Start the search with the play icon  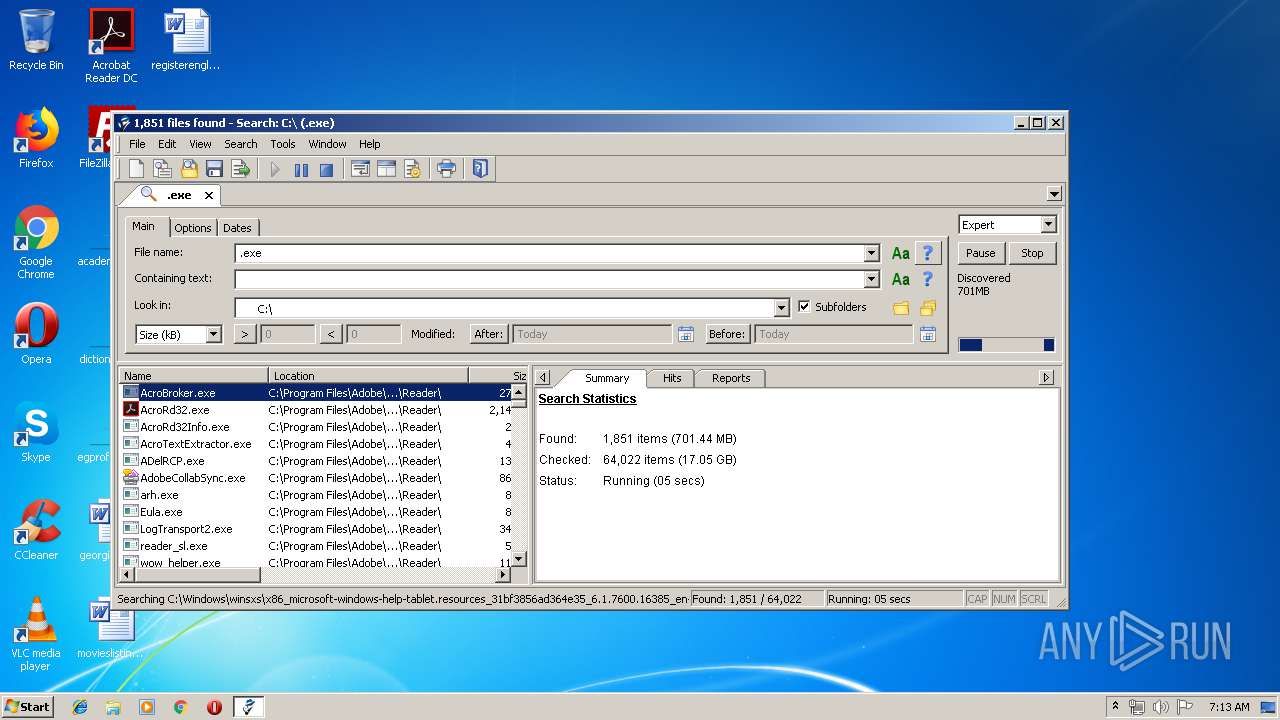(x=275, y=170)
